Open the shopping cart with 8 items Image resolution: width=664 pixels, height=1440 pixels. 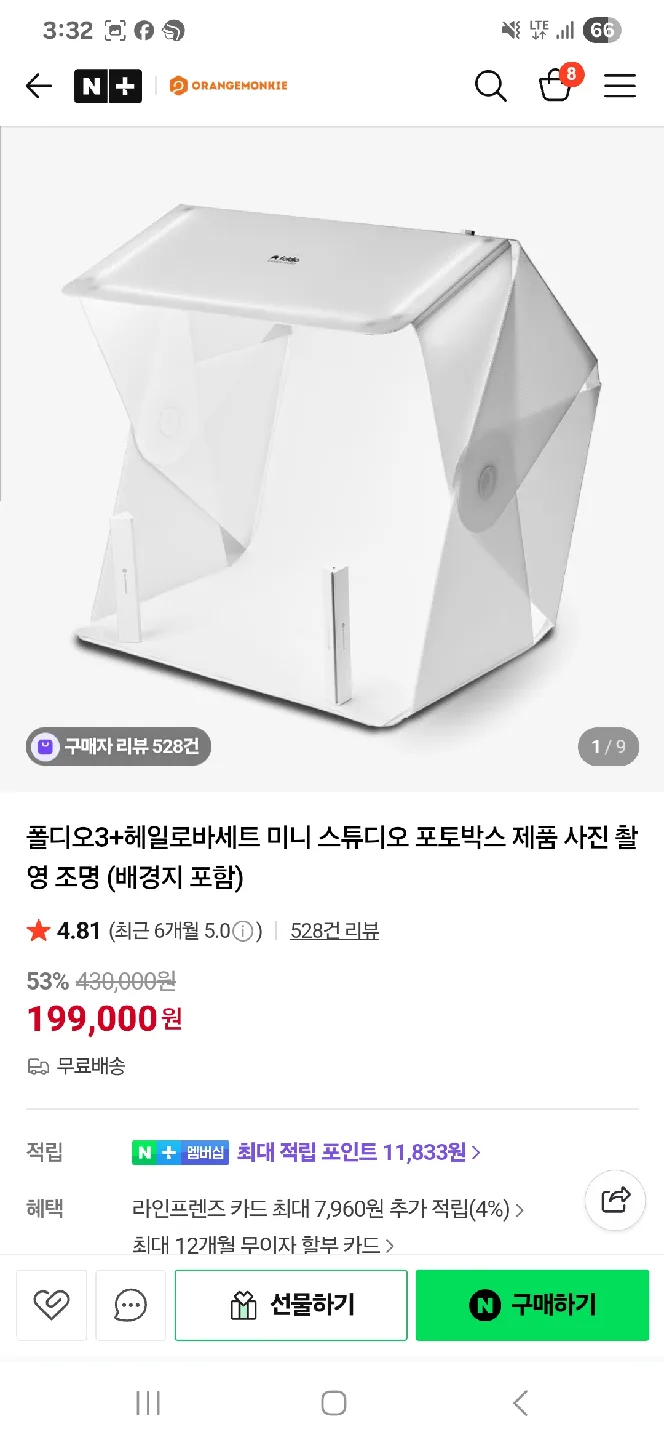pyautogui.click(x=555, y=86)
